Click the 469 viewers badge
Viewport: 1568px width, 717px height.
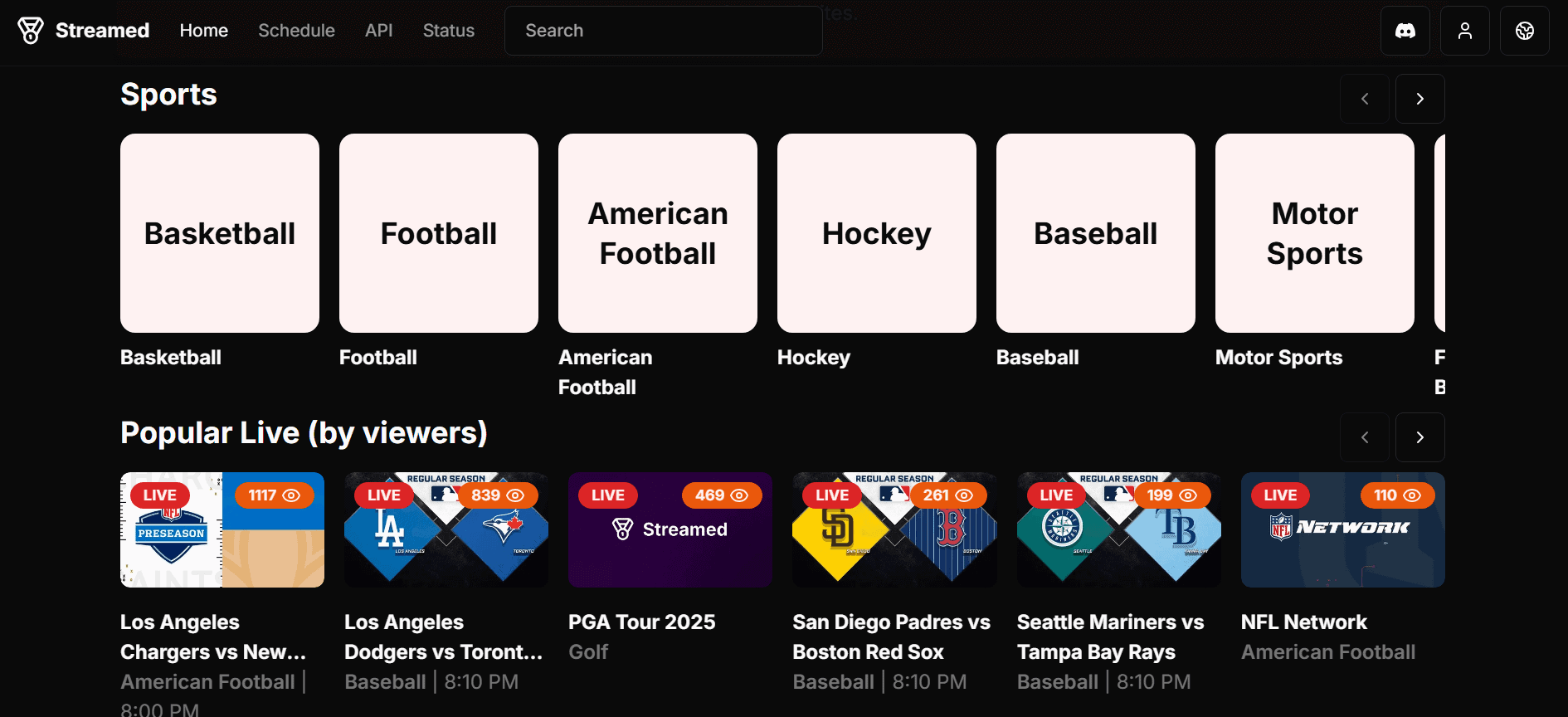(722, 495)
